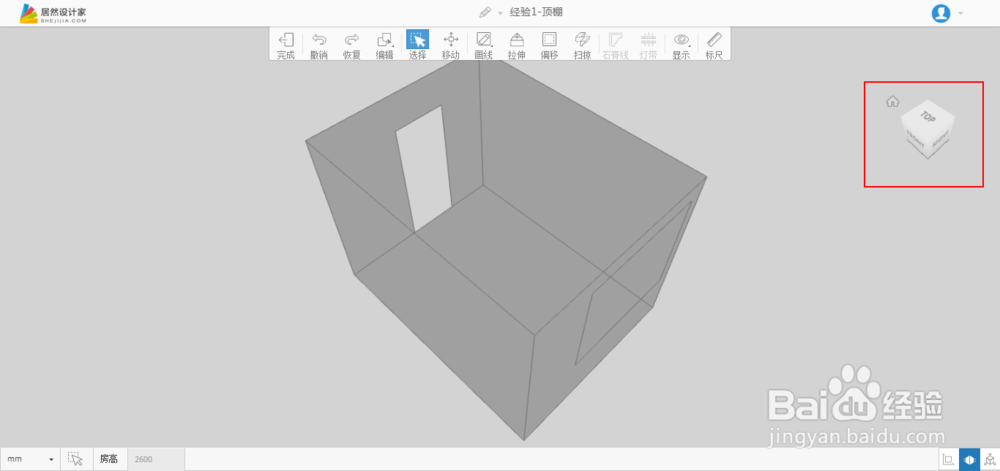Open the 编辑 (edit) tool
This screenshot has width=1000, height=471.
[x=385, y=45]
